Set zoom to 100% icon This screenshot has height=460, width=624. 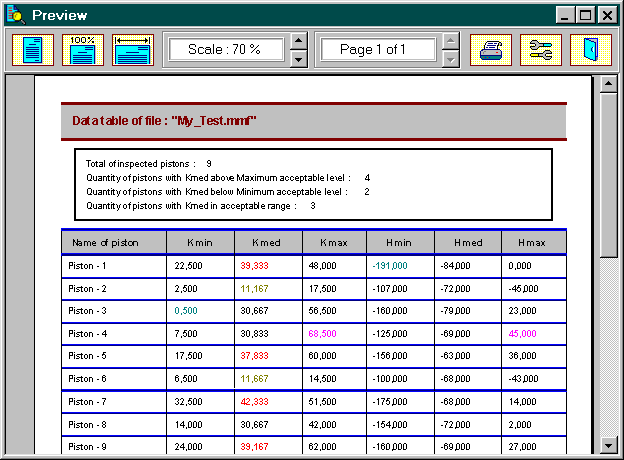[x=83, y=50]
